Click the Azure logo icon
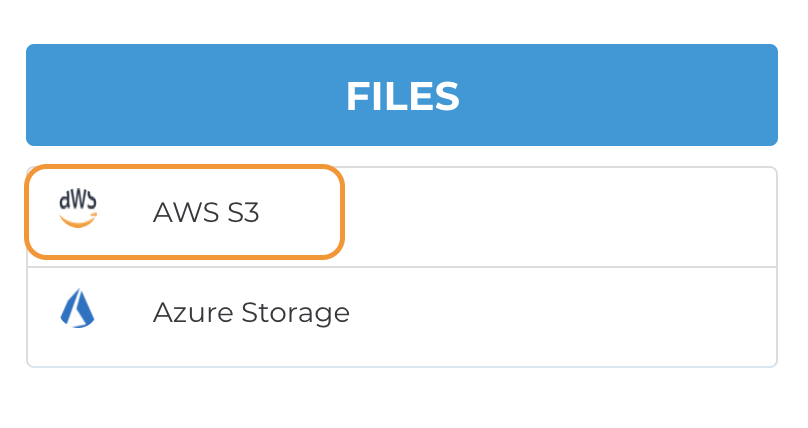This screenshot has width=808, height=428. (78, 310)
